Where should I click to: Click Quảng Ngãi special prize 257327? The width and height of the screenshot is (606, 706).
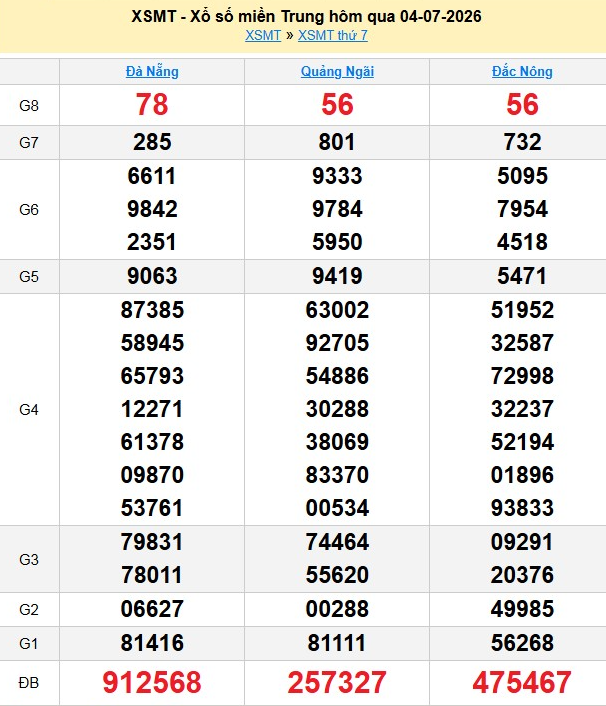337,682
